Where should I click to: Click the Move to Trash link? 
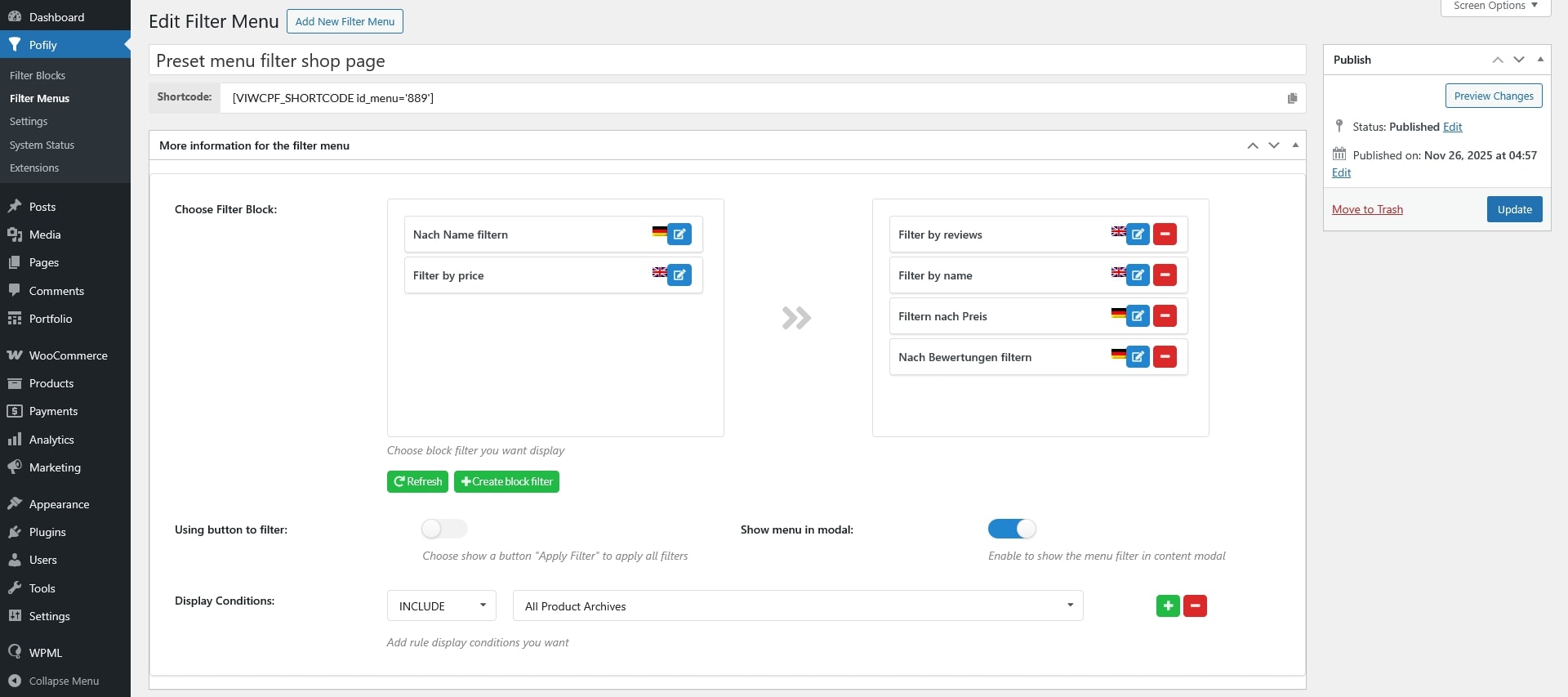pos(1367,209)
